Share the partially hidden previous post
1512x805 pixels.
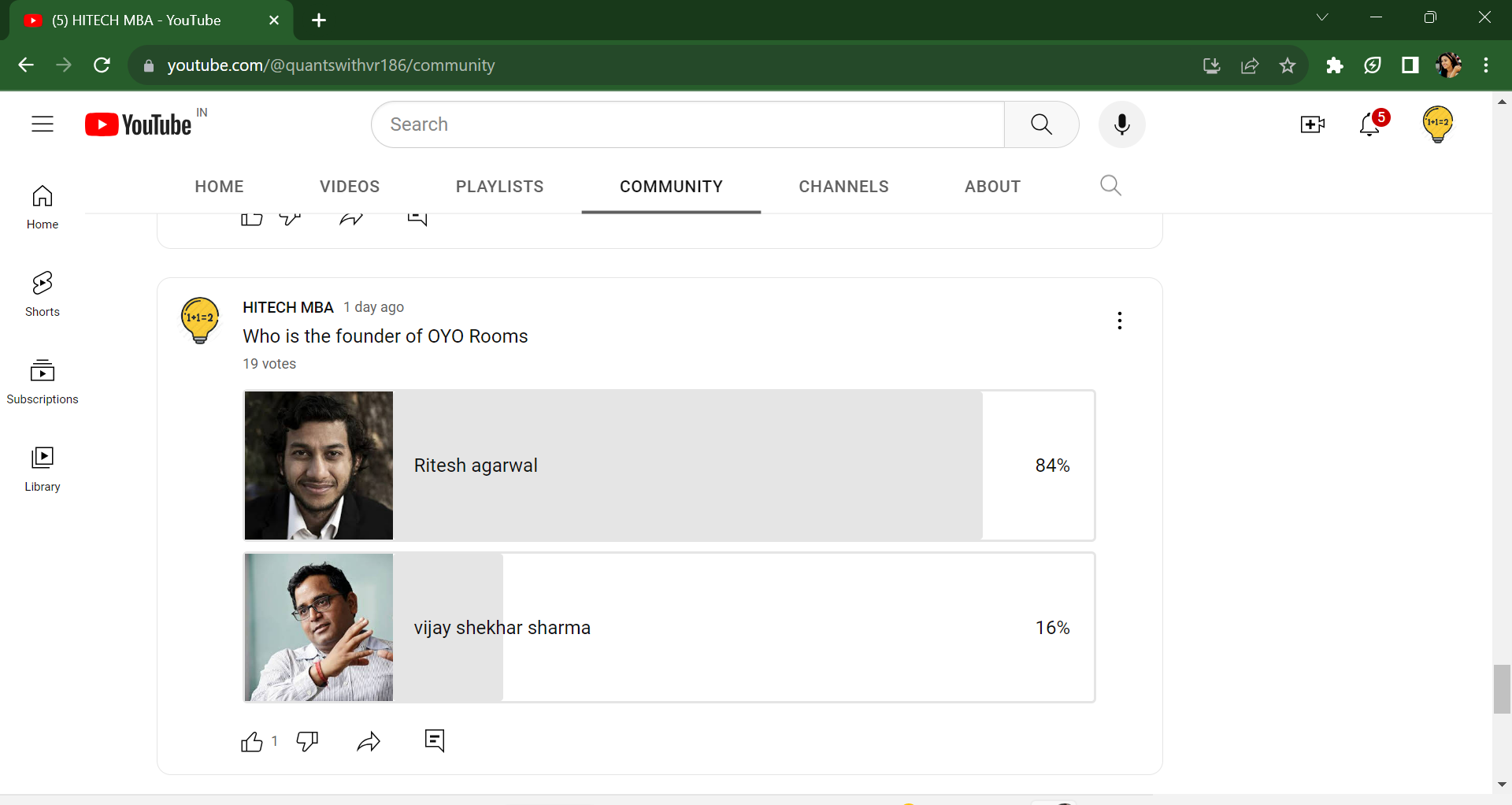351,219
